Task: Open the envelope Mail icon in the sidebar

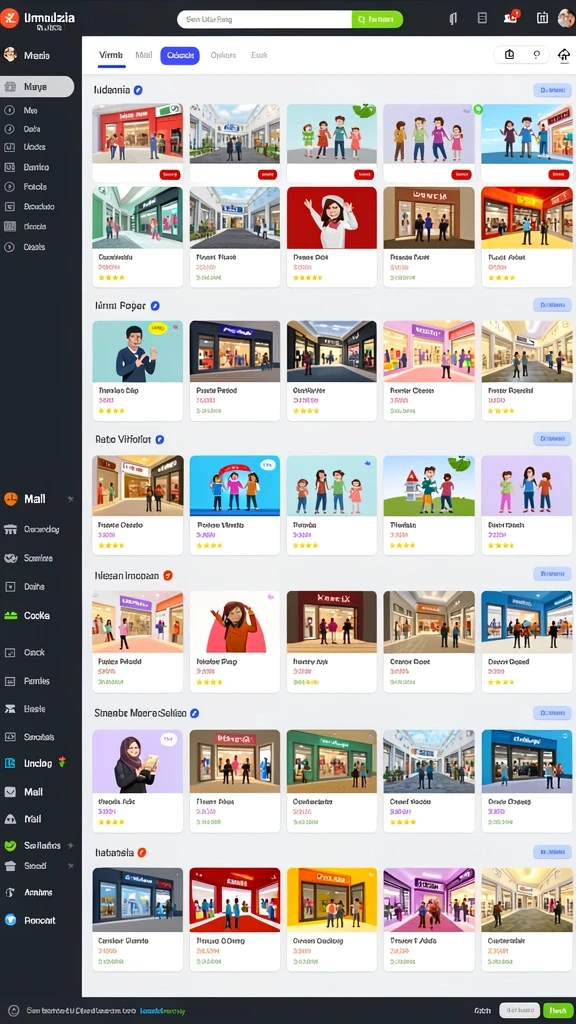Action: (10, 792)
